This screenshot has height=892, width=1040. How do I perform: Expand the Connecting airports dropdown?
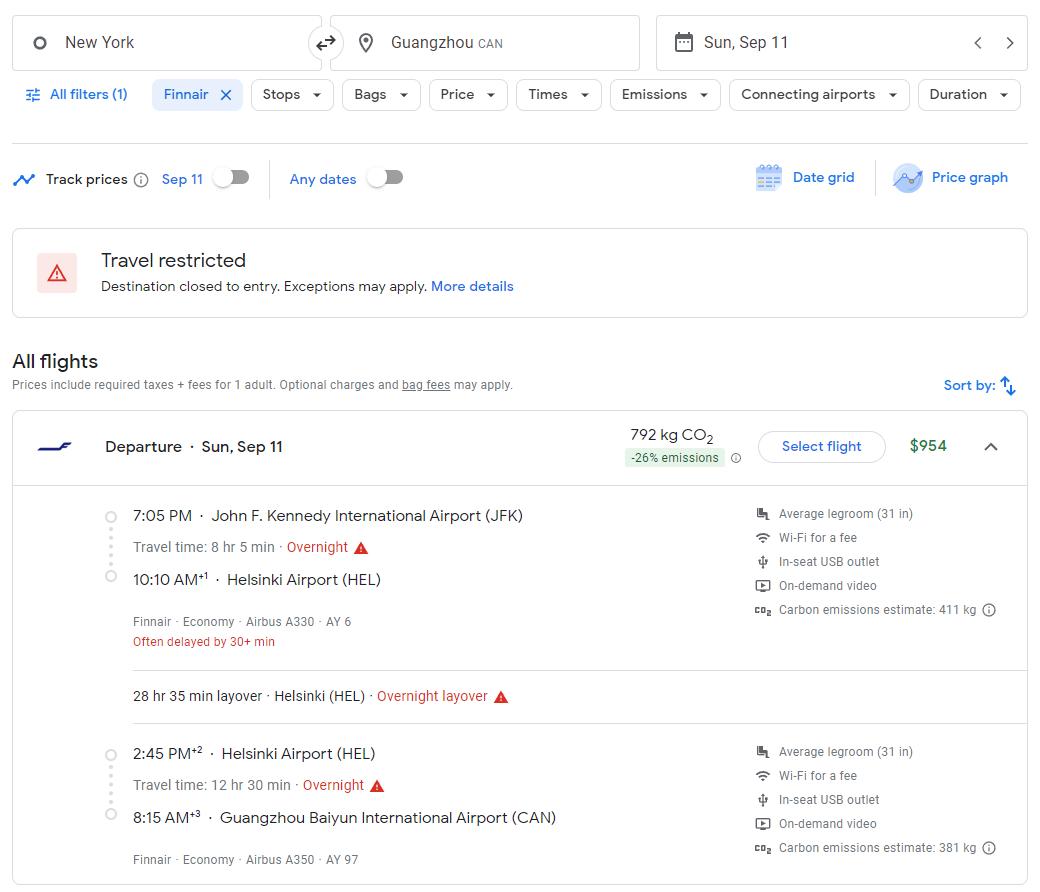click(819, 95)
